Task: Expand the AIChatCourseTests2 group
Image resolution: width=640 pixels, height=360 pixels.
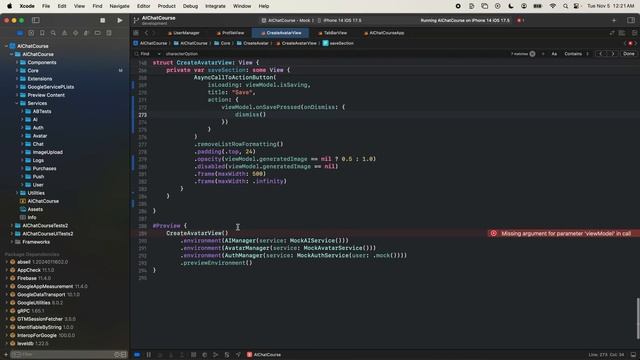Action: coord(12,226)
